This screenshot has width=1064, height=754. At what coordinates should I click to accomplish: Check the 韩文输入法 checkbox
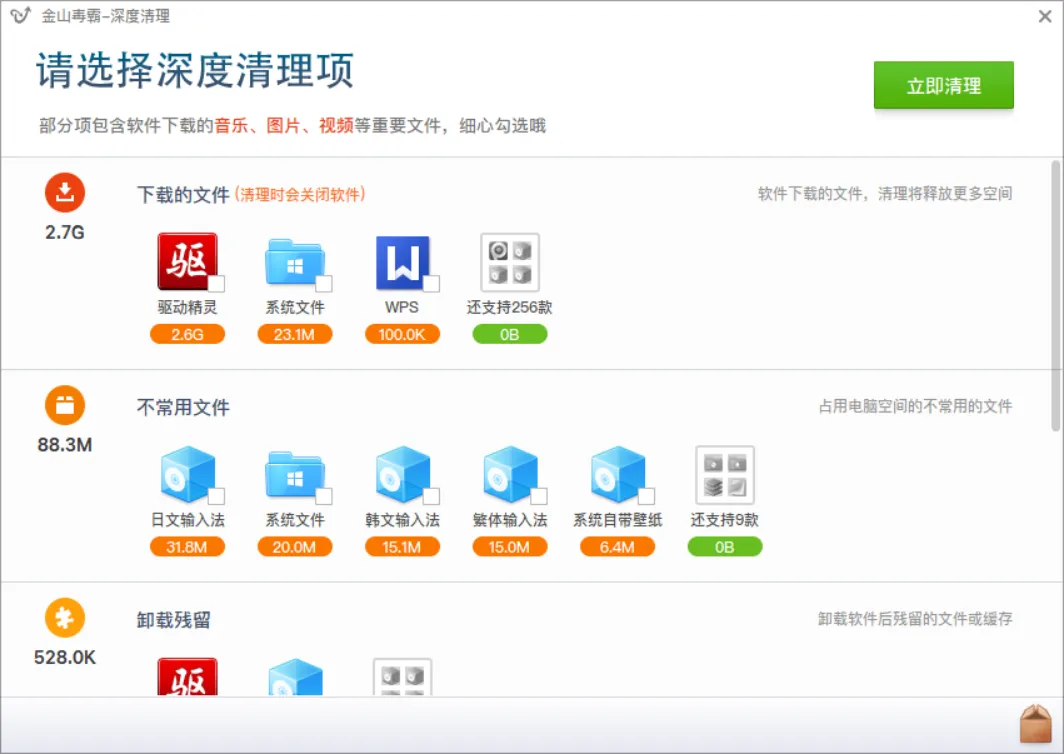pyautogui.click(x=432, y=496)
